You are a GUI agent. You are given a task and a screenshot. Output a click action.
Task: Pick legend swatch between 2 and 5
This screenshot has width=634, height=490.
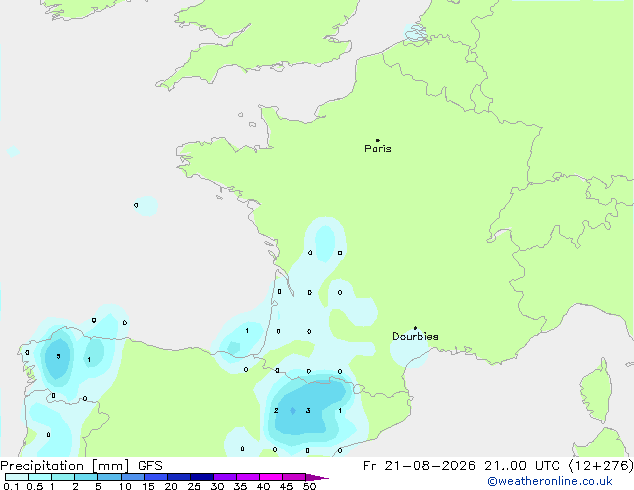click(x=86, y=477)
